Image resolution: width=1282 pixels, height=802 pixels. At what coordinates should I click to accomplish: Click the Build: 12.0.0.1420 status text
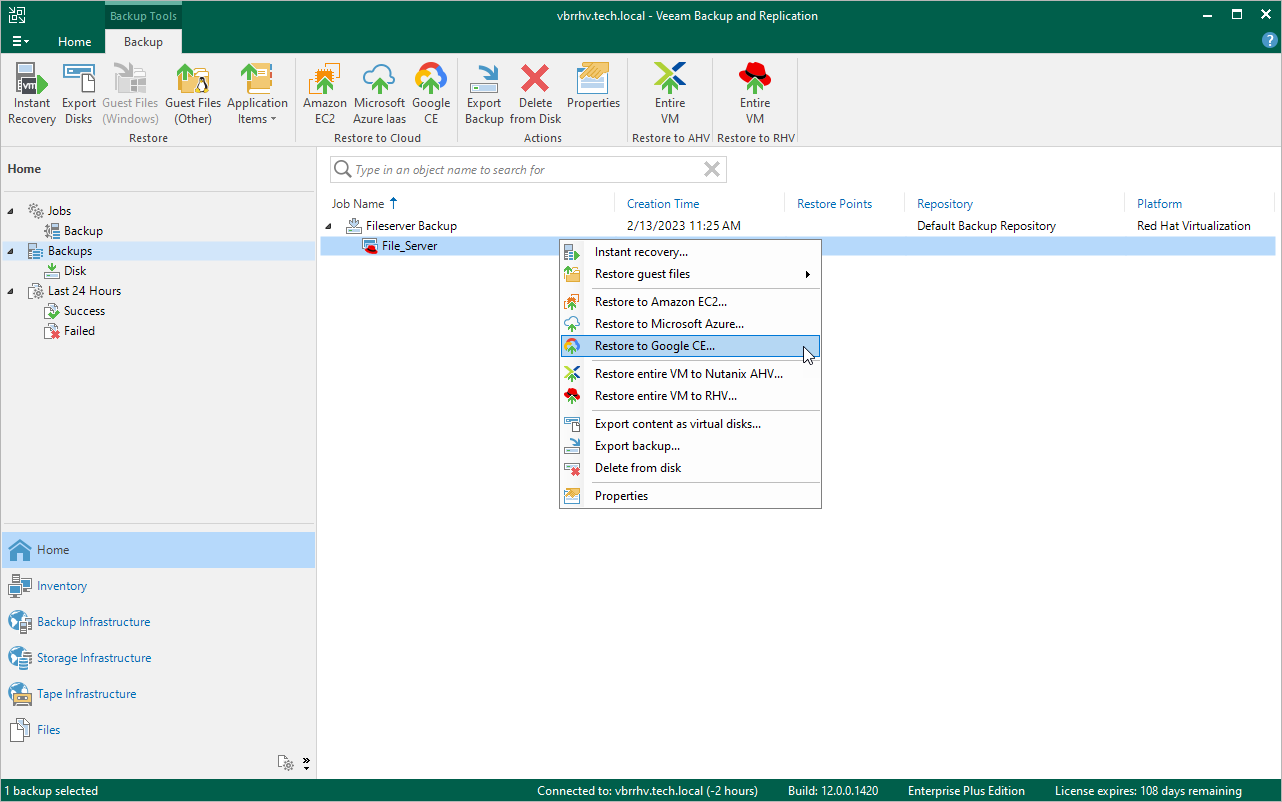point(833,791)
